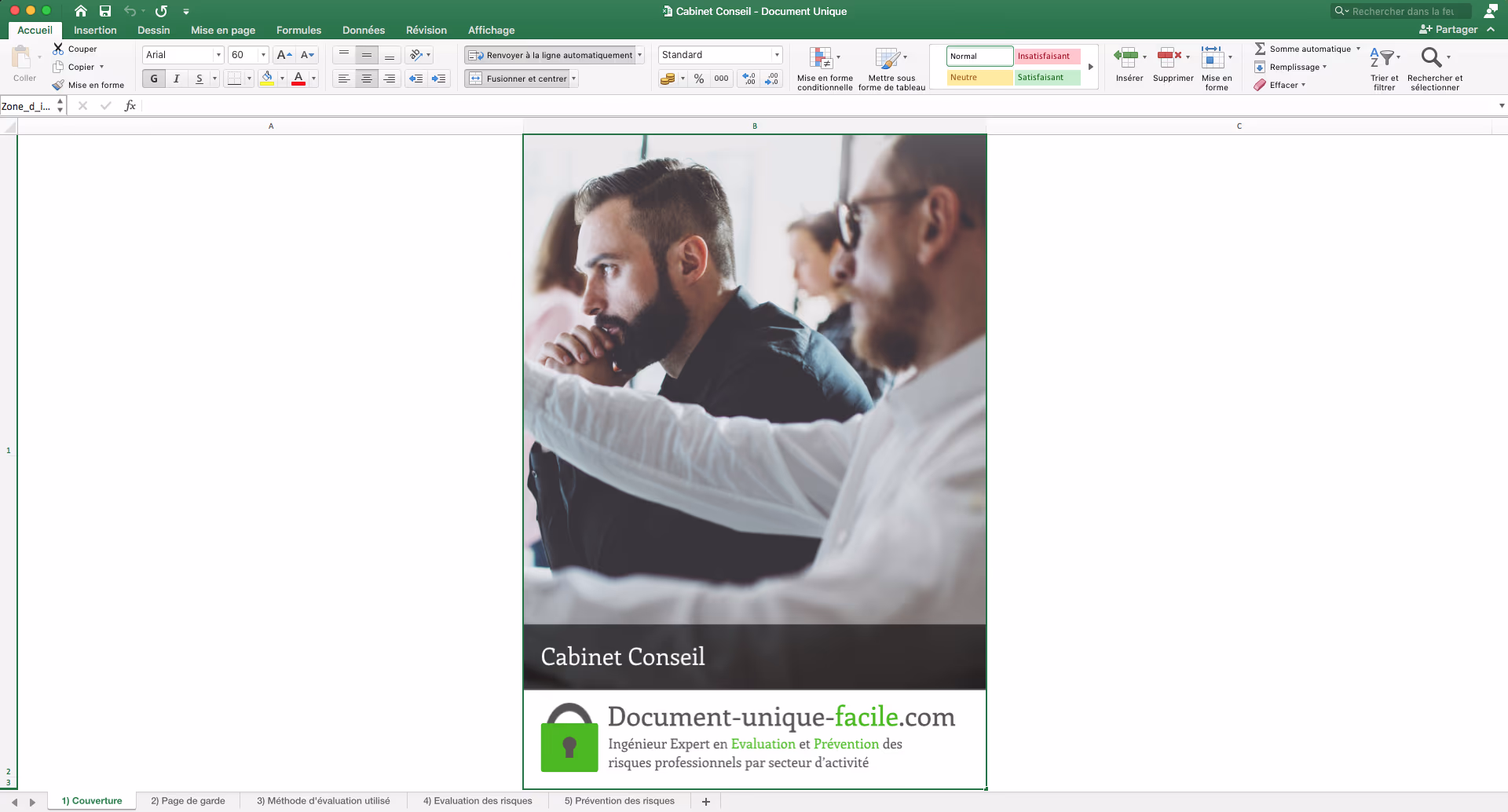This screenshot has width=1508, height=812.
Task: Click the Insérer cells icon
Action: (x=1126, y=57)
